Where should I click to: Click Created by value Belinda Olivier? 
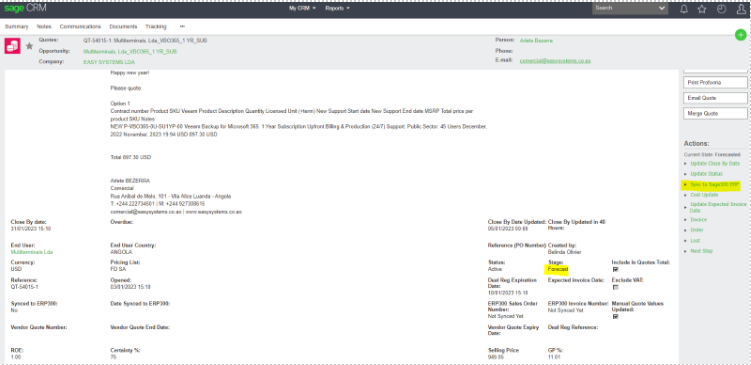point(565,252)
